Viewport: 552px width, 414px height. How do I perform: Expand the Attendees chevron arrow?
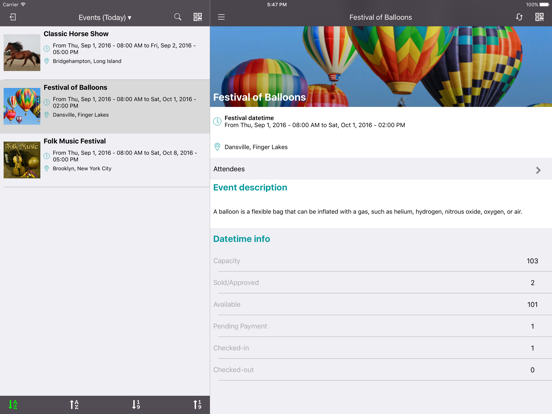[538, 170]
